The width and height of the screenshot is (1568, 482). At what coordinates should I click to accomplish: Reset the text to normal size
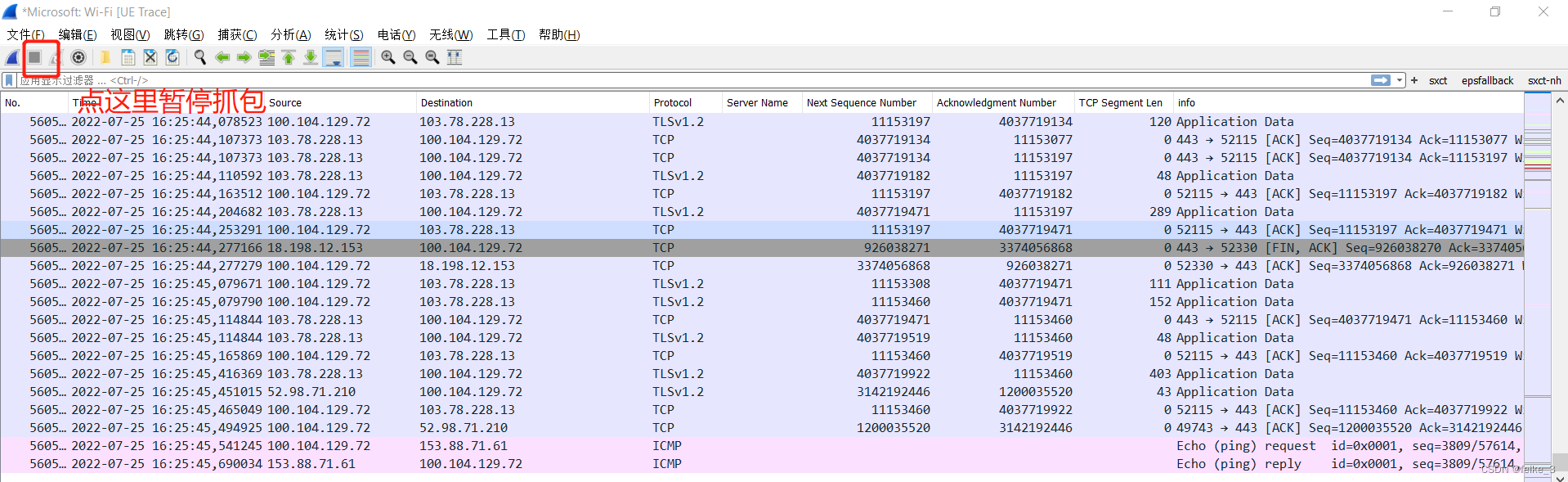pyautogui.click(x=432, y=57)
